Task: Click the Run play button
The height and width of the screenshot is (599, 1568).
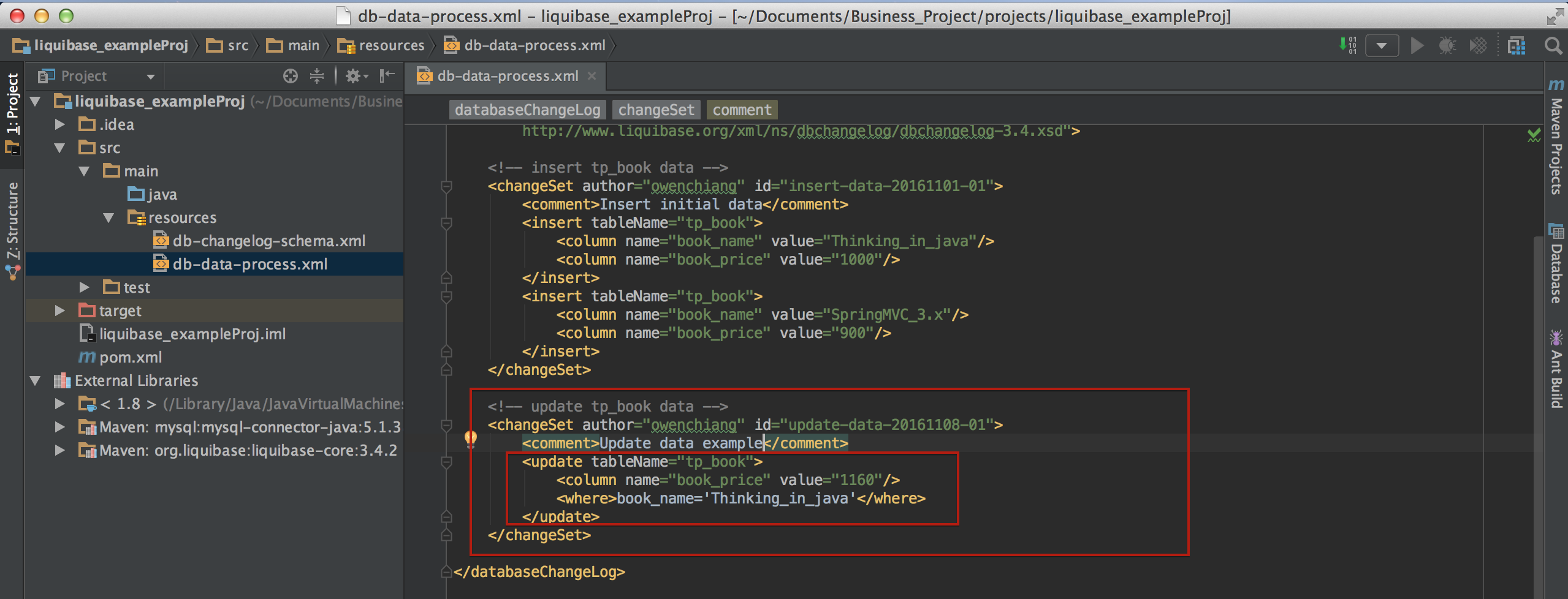Action: point(1417,45)
